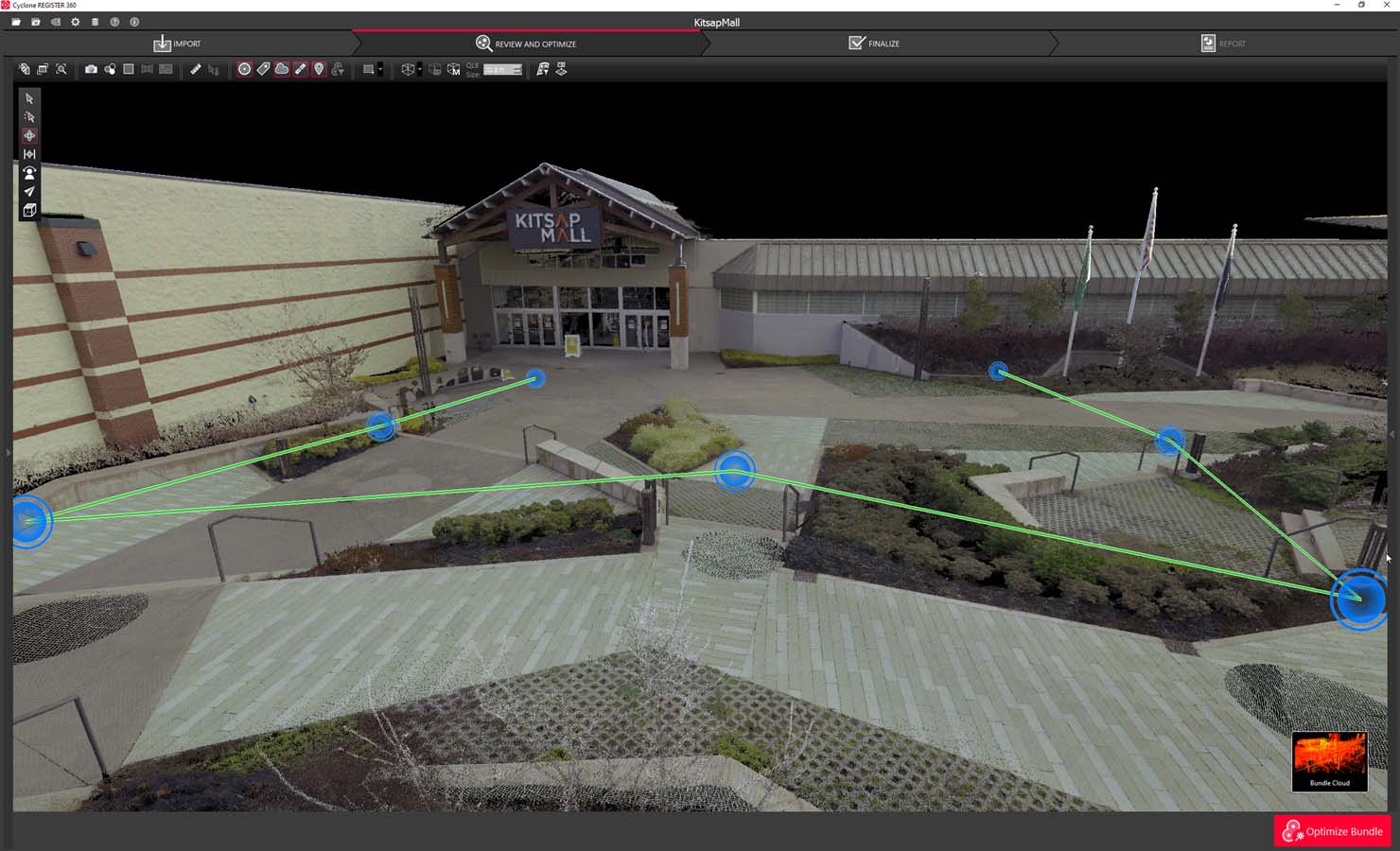Expand the left side panel handle
This screenshot has height=851, width=1400.
point(8,453)
